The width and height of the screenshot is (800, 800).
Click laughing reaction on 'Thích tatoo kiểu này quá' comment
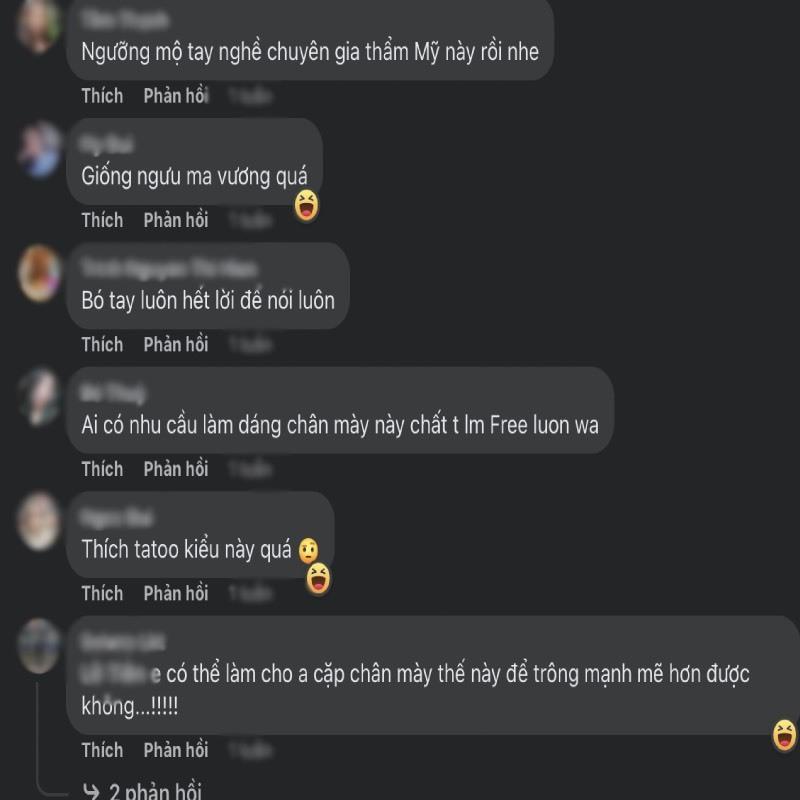click(x=318, y=579)
